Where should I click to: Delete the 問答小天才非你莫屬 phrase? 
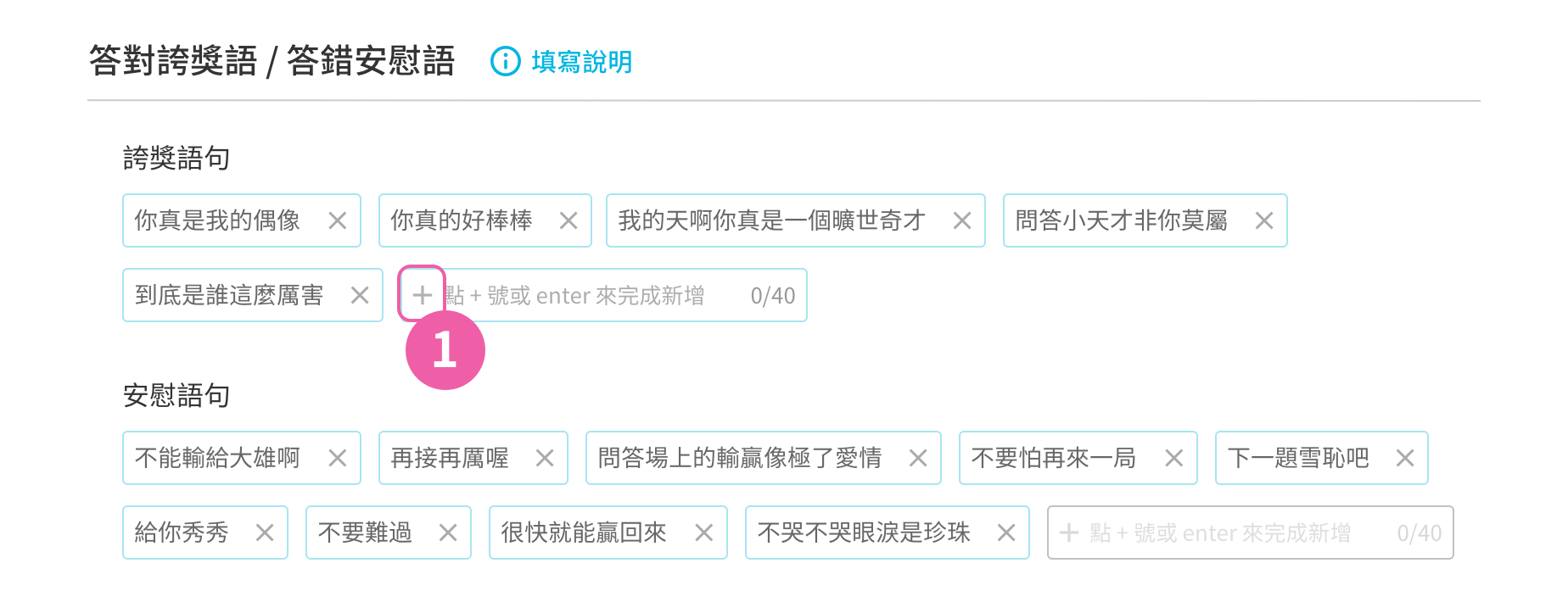click(x=1264, y=221)
